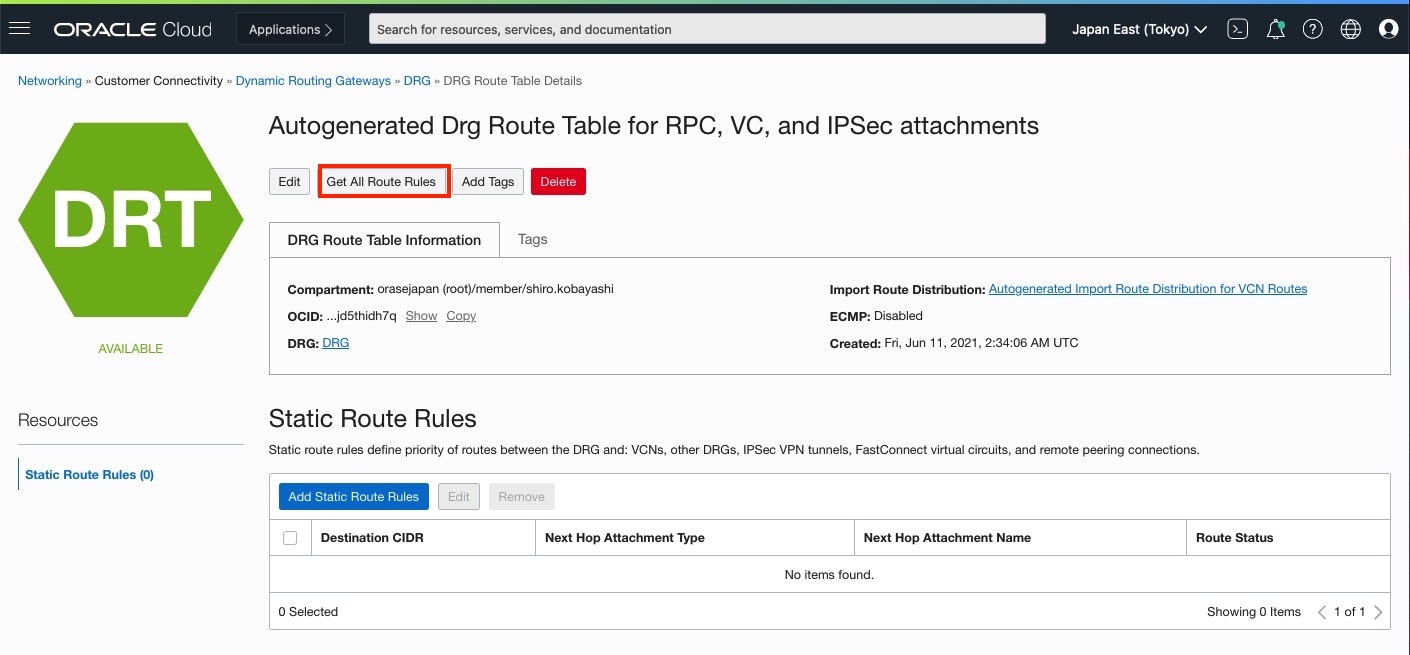Go to previous page arrow in pagination
Screen dimensions: 1410x655
(1322, 612)
